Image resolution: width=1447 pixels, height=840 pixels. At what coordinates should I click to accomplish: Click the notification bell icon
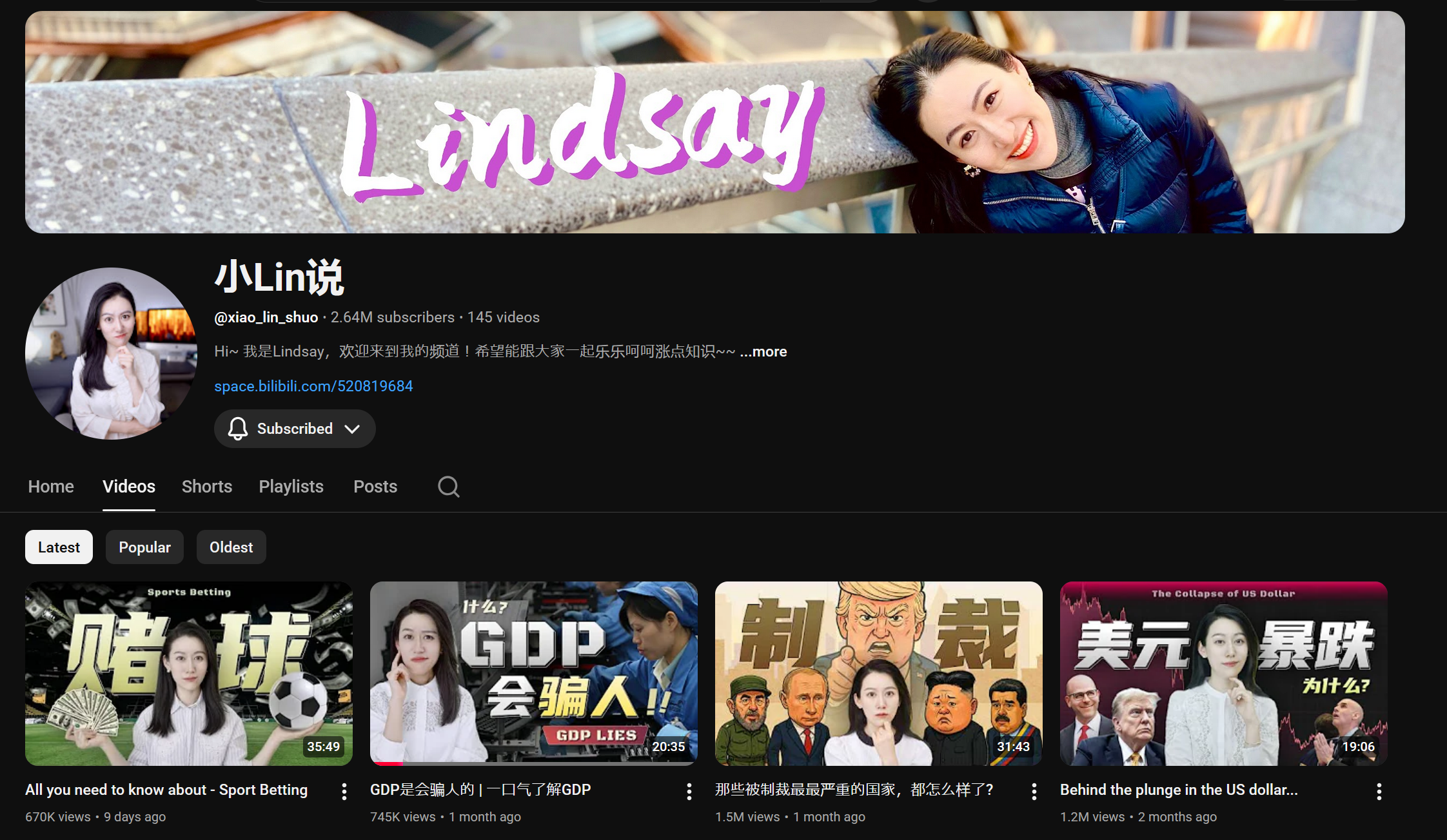coord(238,429)
